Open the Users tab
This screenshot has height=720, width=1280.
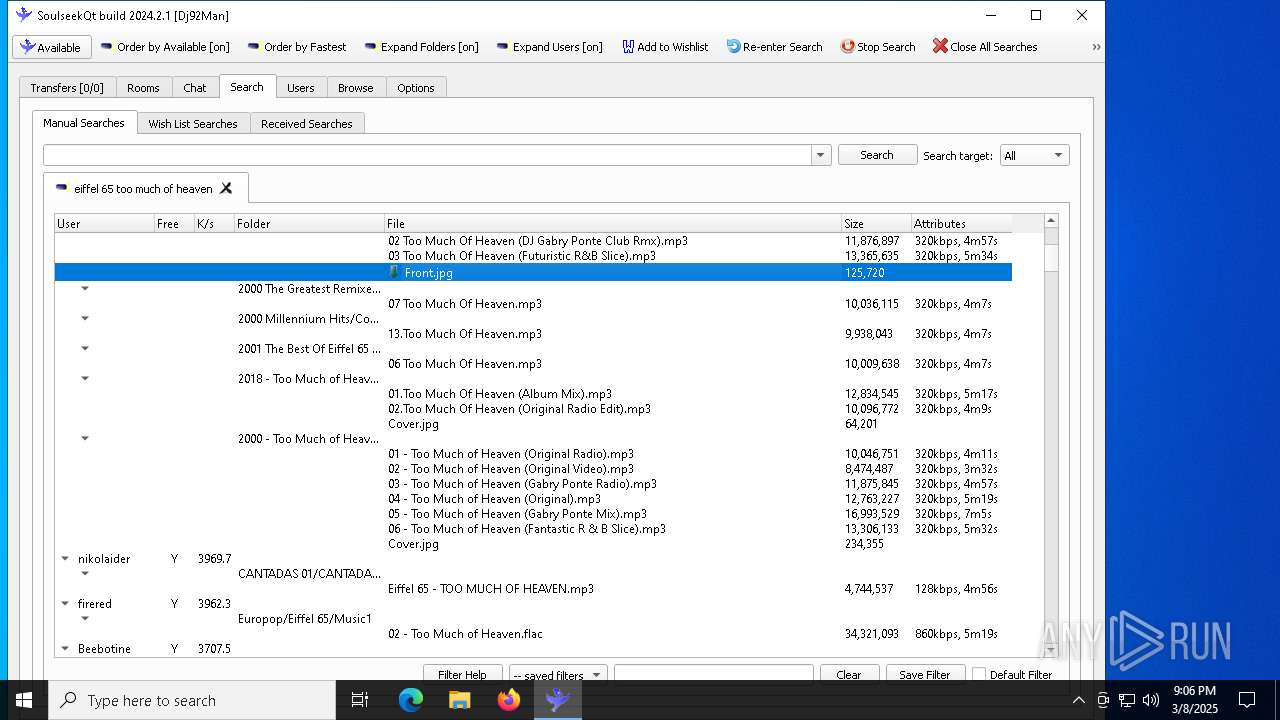pyautogui.click(x=301, y=88)
